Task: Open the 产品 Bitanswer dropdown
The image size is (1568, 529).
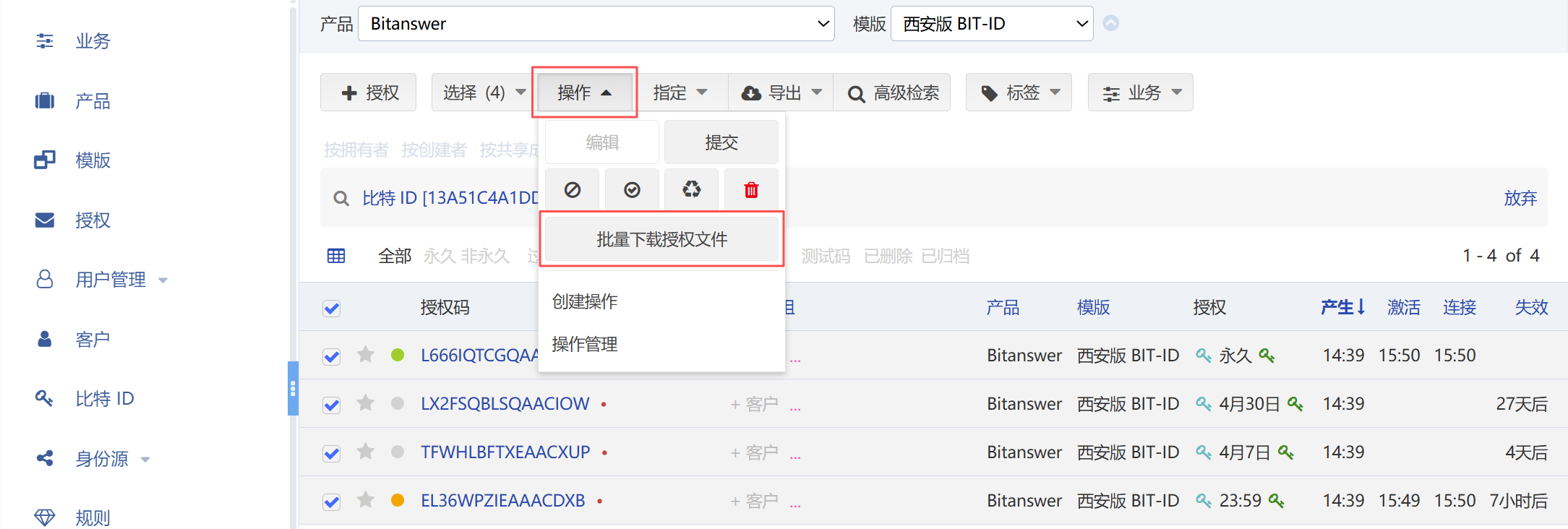Action: tap(596, 24)
